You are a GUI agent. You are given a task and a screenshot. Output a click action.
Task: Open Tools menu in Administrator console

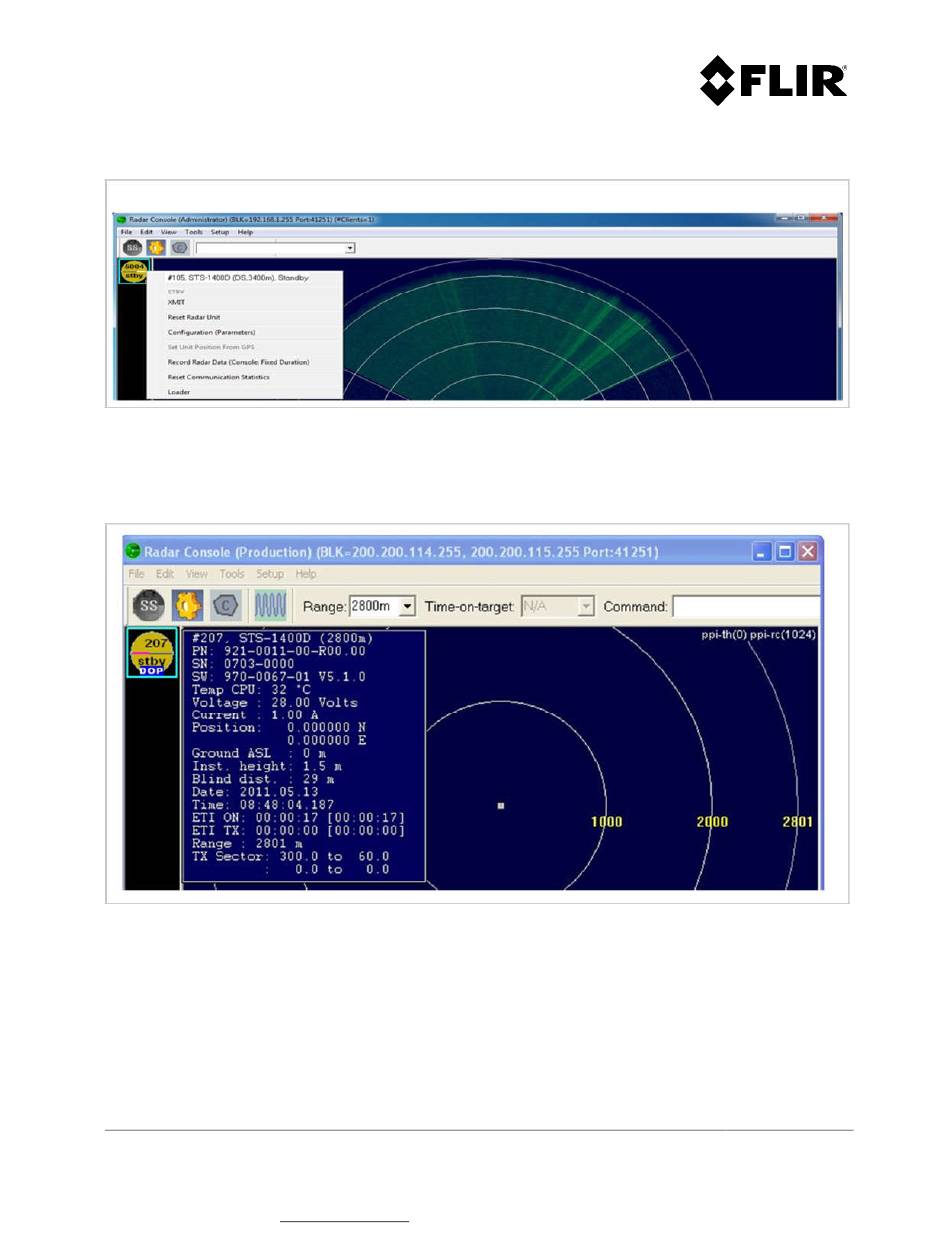[194, 232]
